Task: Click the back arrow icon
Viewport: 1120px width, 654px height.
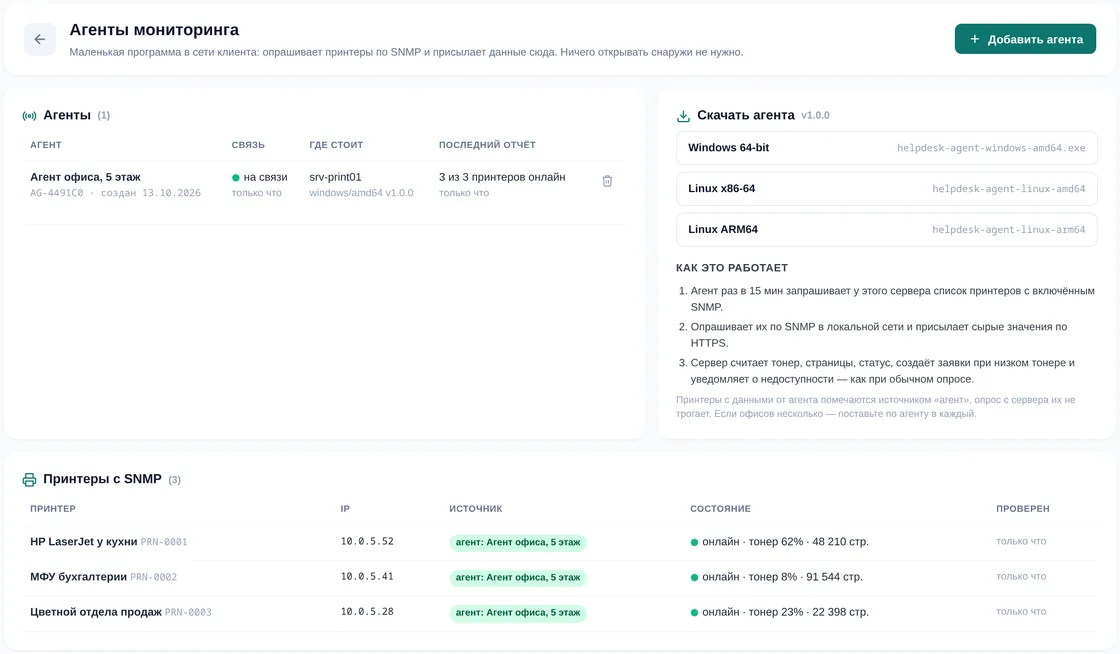Action: tap(39, 39)
